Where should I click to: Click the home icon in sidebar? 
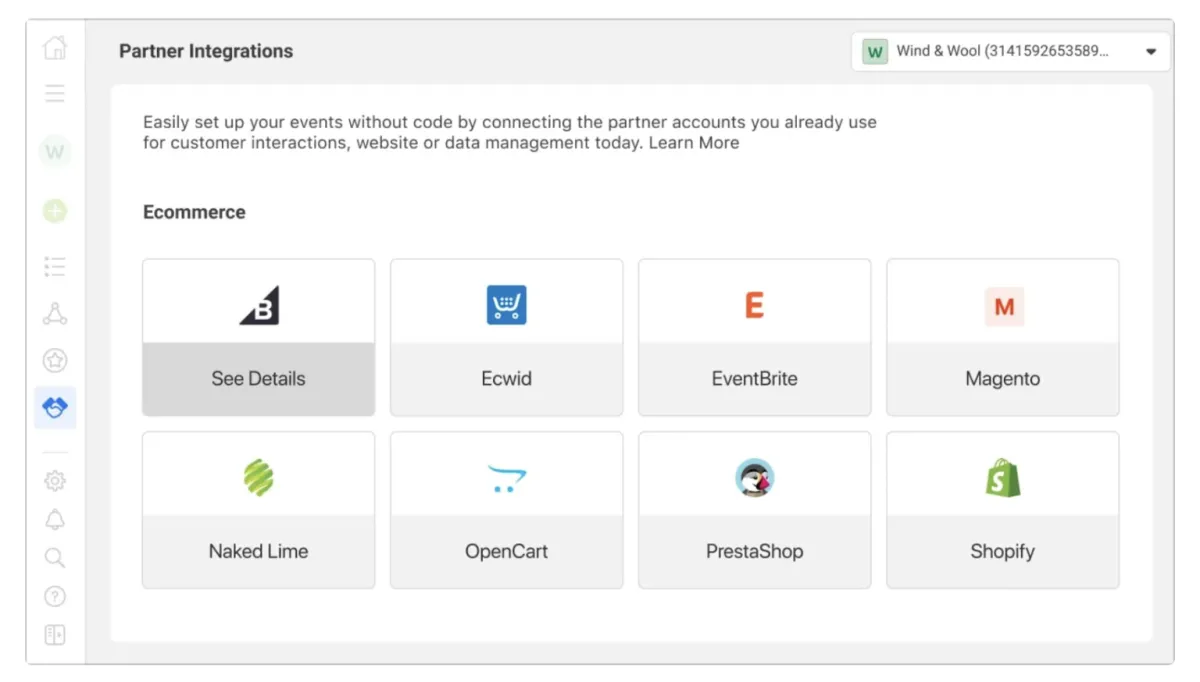pyautogui.click(x=55, y=47)
